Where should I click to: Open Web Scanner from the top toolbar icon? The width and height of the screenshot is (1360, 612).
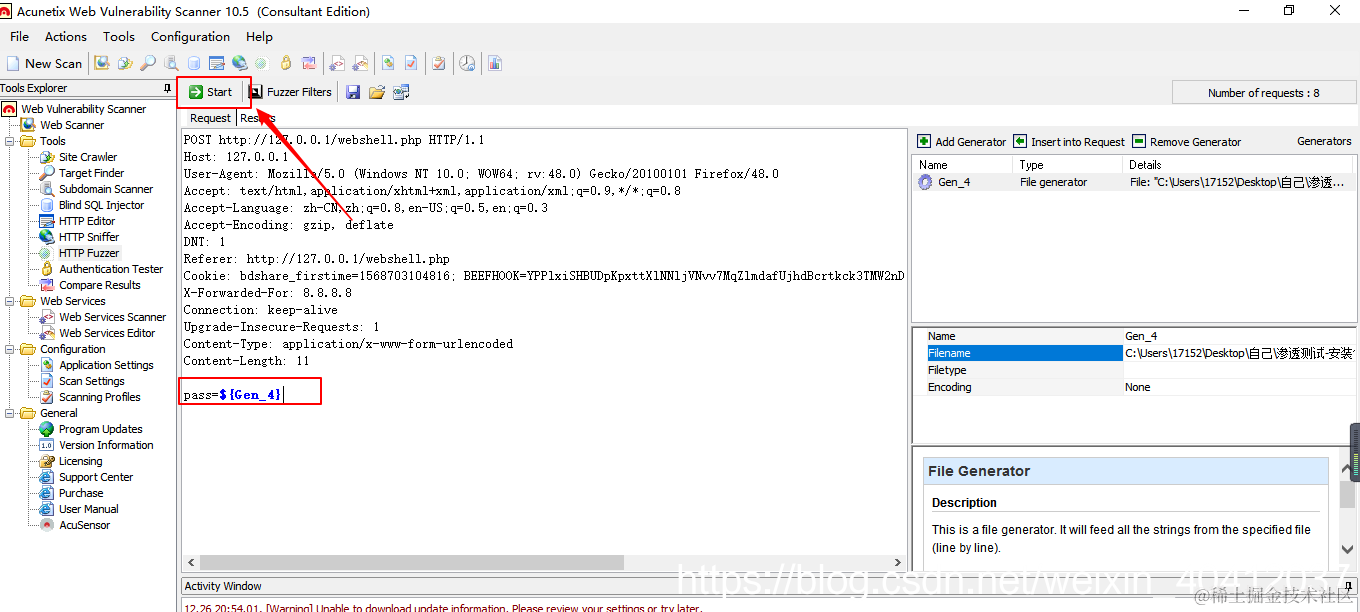pyautogui.click(x=102, y=63)
